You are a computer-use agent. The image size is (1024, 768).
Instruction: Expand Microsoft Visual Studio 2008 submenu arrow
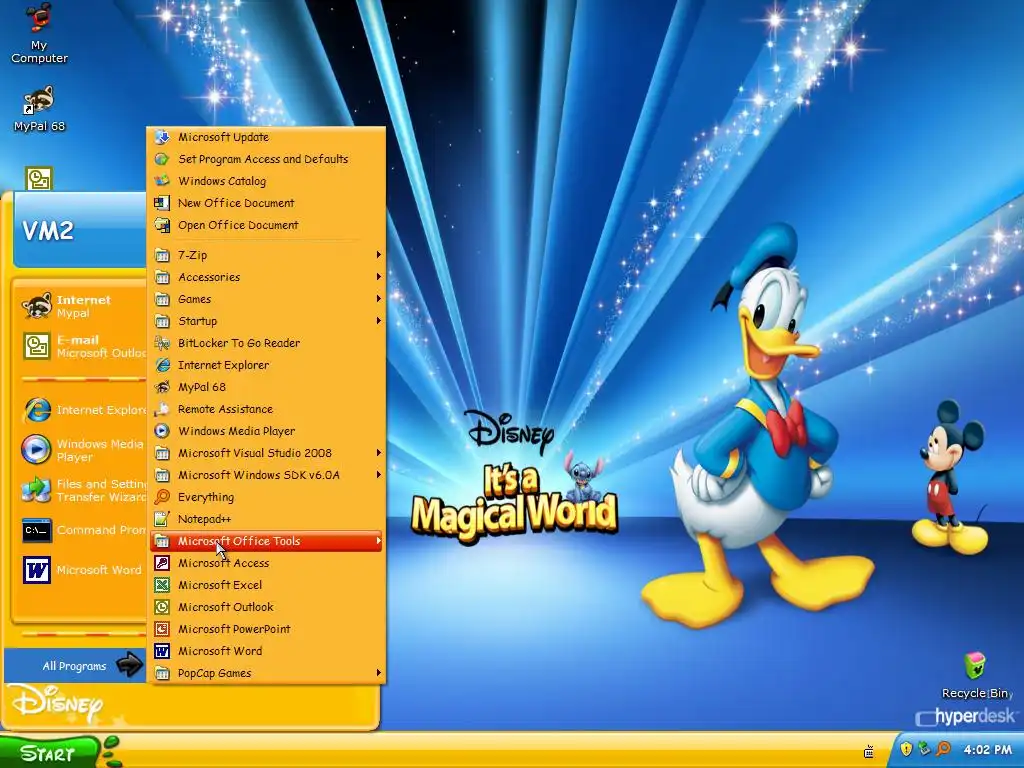(378, 453)
